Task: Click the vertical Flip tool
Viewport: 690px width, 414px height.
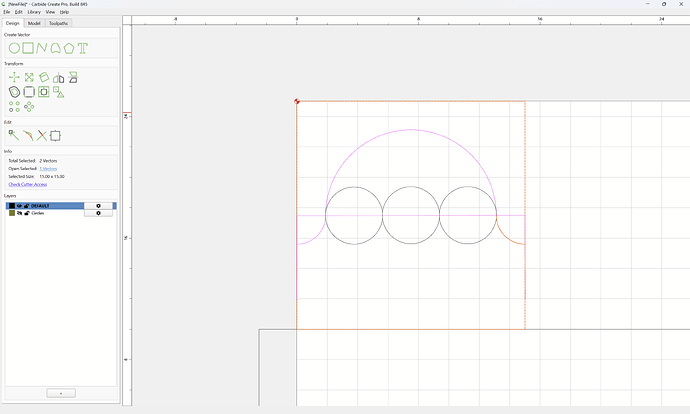Action: coord(73,77)
